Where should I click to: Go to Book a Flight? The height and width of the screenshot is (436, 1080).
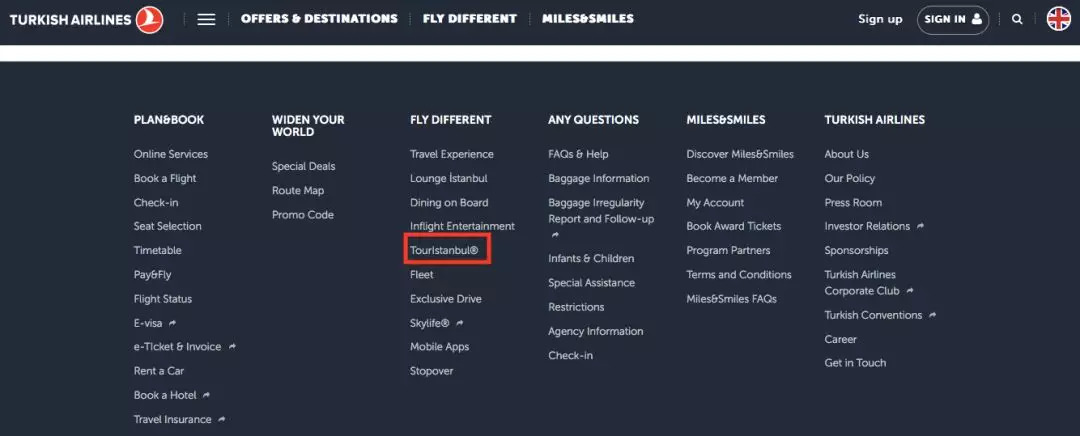165,178
